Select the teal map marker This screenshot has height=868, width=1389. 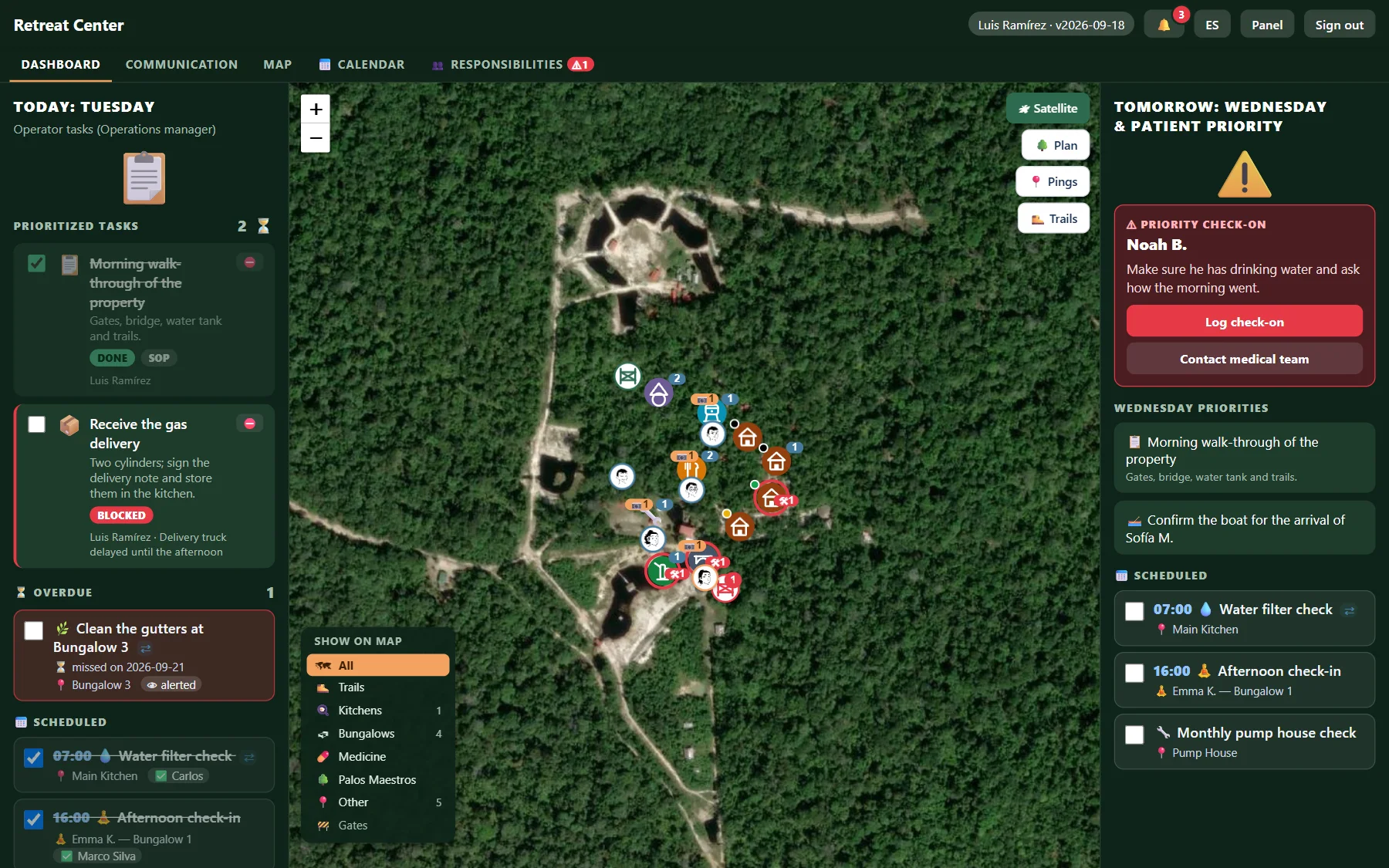click(x=711, y=412)
